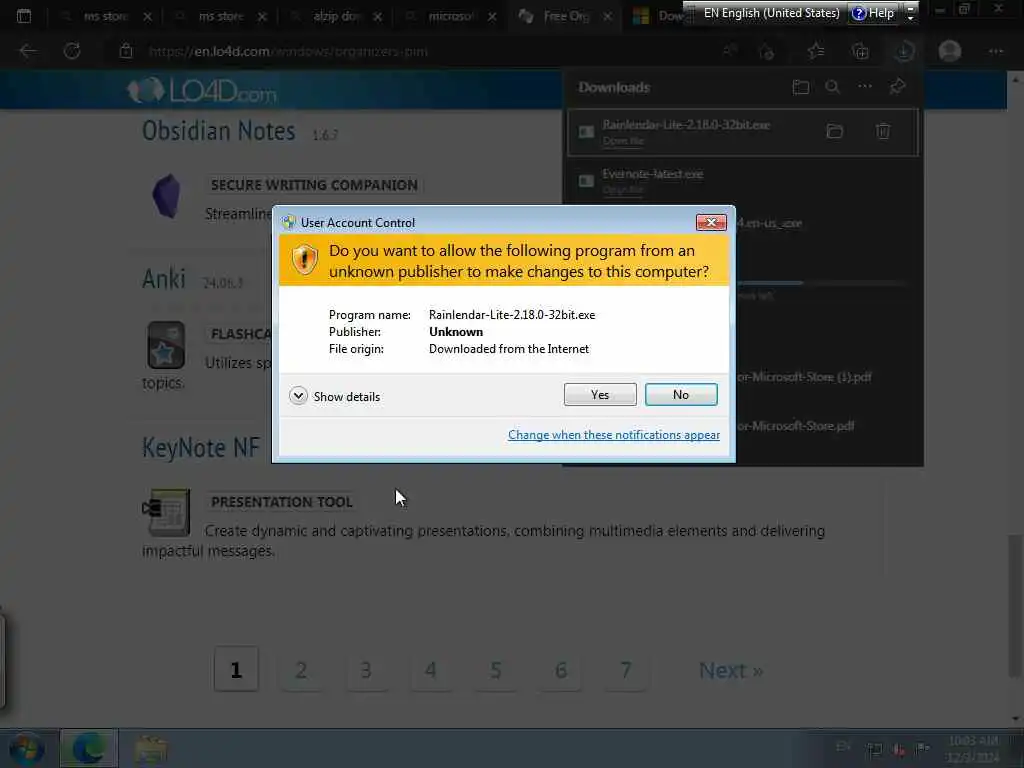Open browser profile avatar

point(950,51)
